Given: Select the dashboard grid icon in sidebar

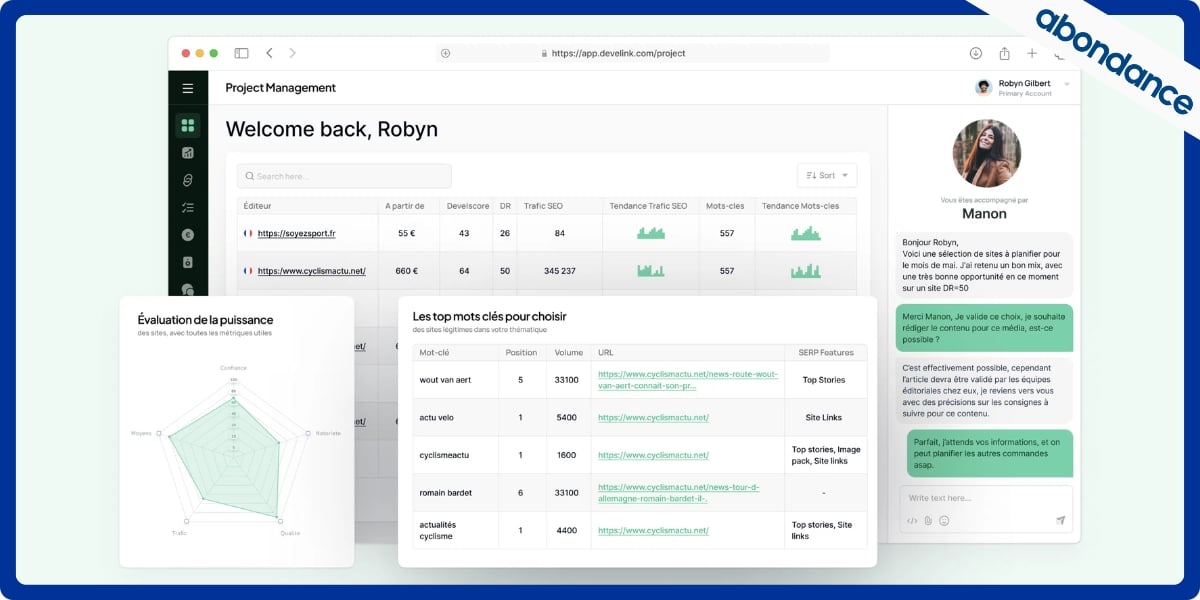Looking at the screenshot, I should 187,126.
